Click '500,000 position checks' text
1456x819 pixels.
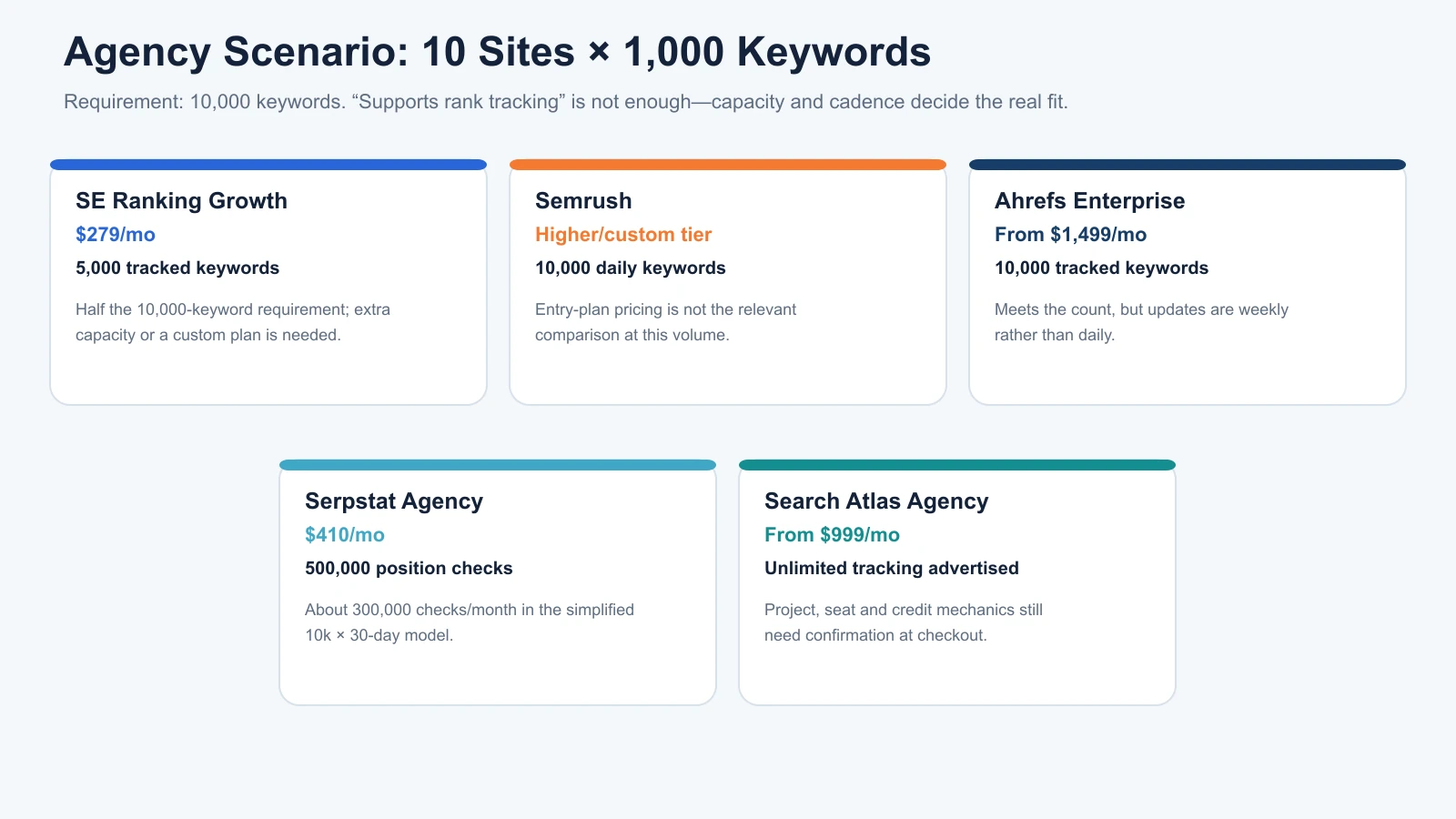pyautogui.click(x=409, y=568)
